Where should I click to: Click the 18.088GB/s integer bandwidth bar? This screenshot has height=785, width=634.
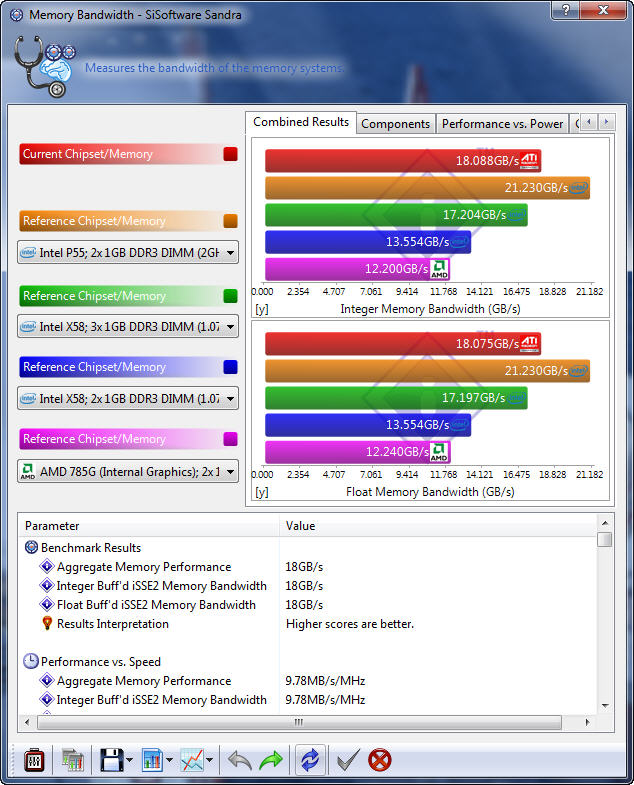[403, 161]
